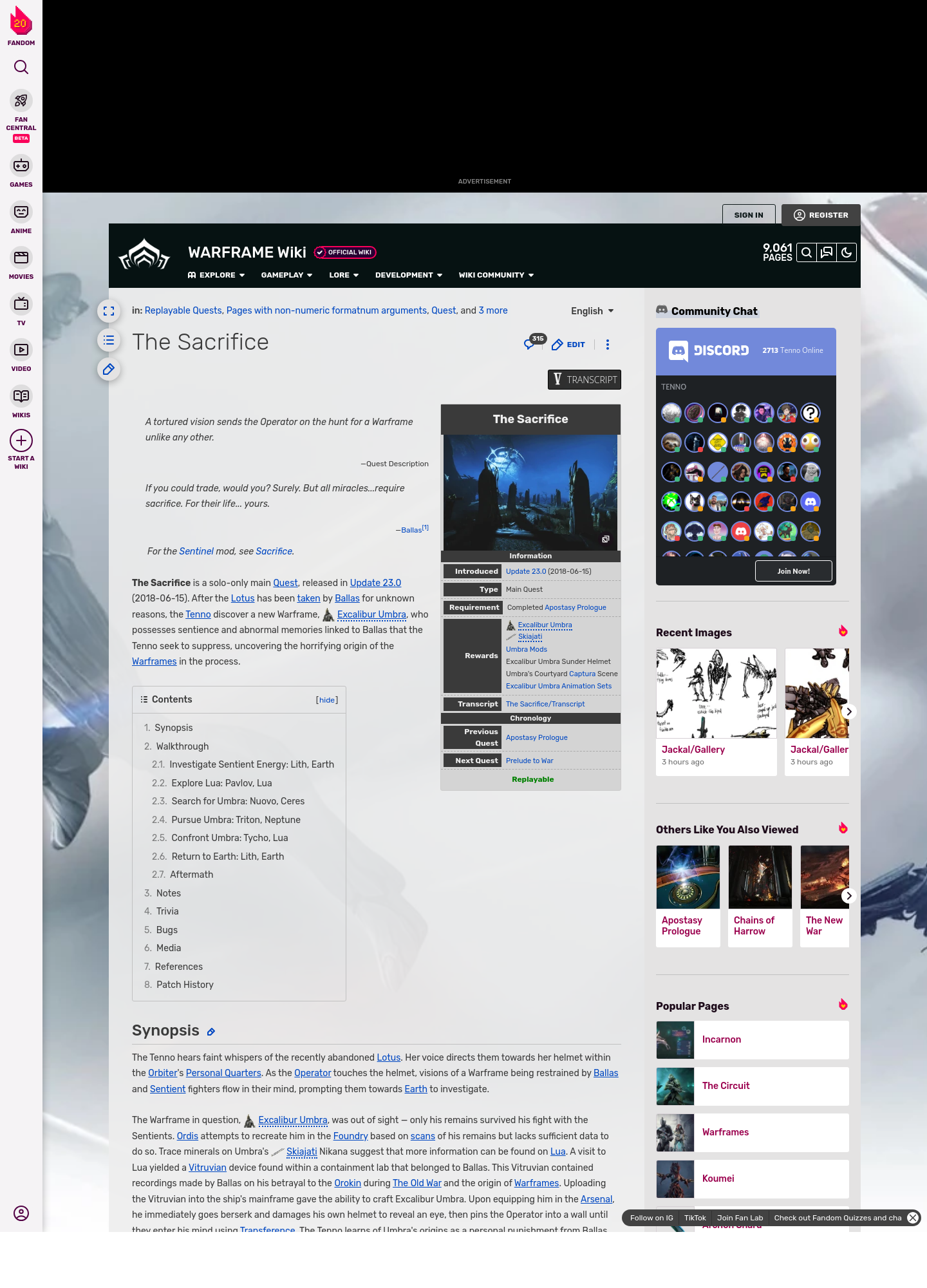Click Follow on IG in bottom banner
The height and width of the screenshot is (1288, 927).
651,1218
